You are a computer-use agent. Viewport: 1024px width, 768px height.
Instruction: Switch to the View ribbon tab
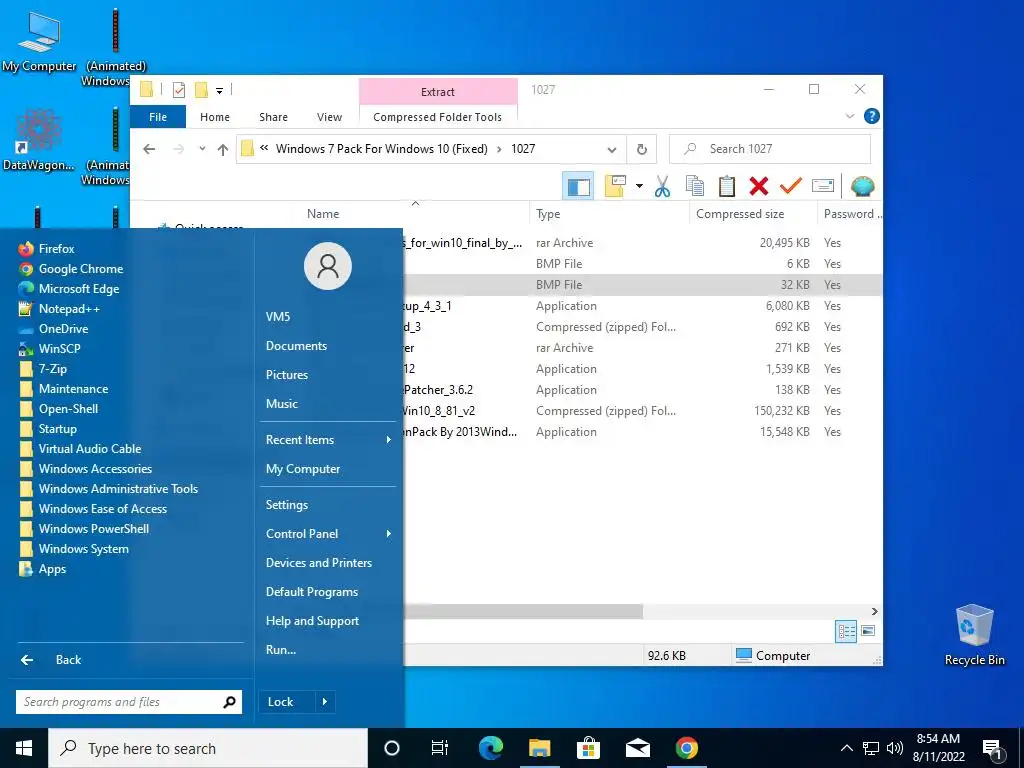click(x=329, y=117)
